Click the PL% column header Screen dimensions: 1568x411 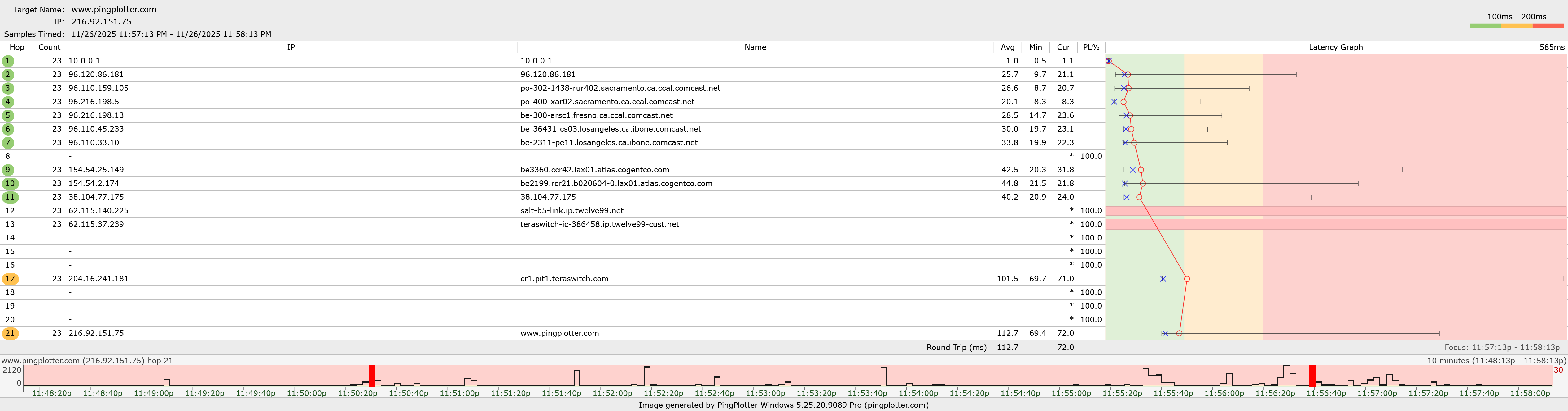point(1091,47)
